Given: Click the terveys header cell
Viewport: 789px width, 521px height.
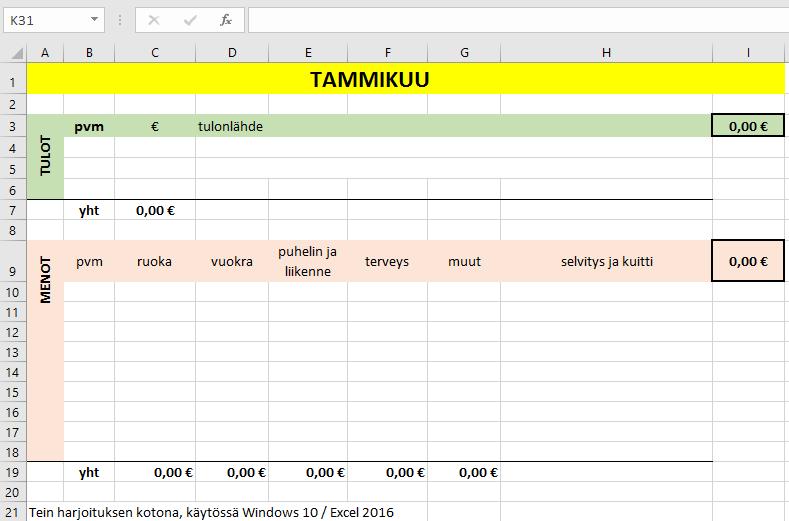Looking at the screenshot, I should coord(387,261).
